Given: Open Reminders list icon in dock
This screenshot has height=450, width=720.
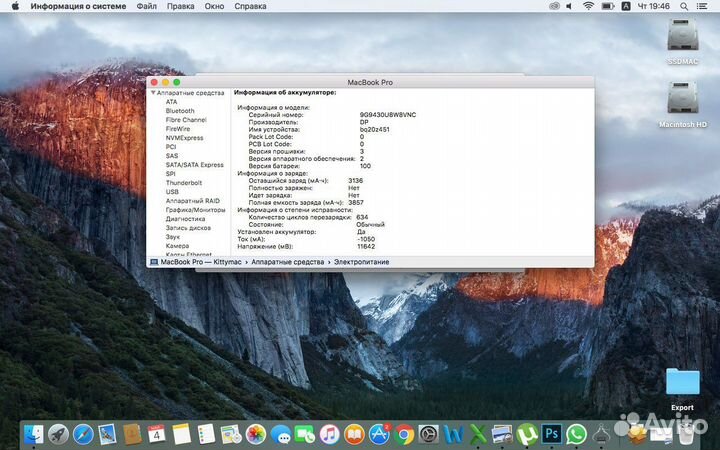Looking at the screenshot, I should tap(206, 434).
